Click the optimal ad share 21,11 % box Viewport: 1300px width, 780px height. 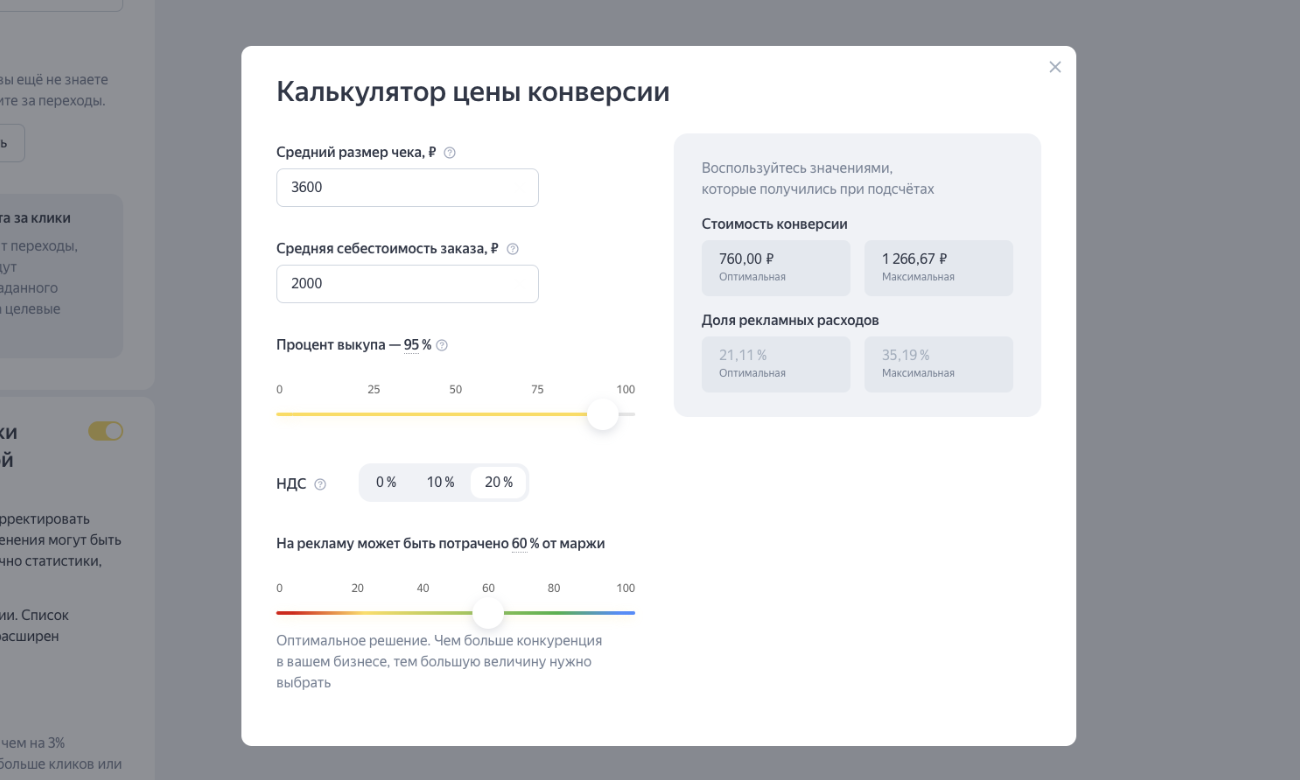pos(776,364)
